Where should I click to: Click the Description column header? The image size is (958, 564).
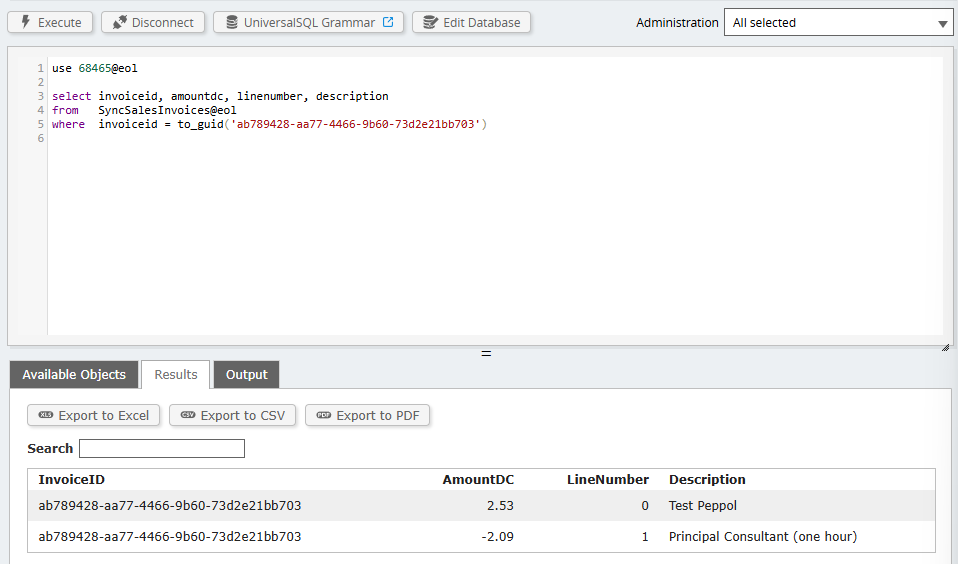(707, 479)
